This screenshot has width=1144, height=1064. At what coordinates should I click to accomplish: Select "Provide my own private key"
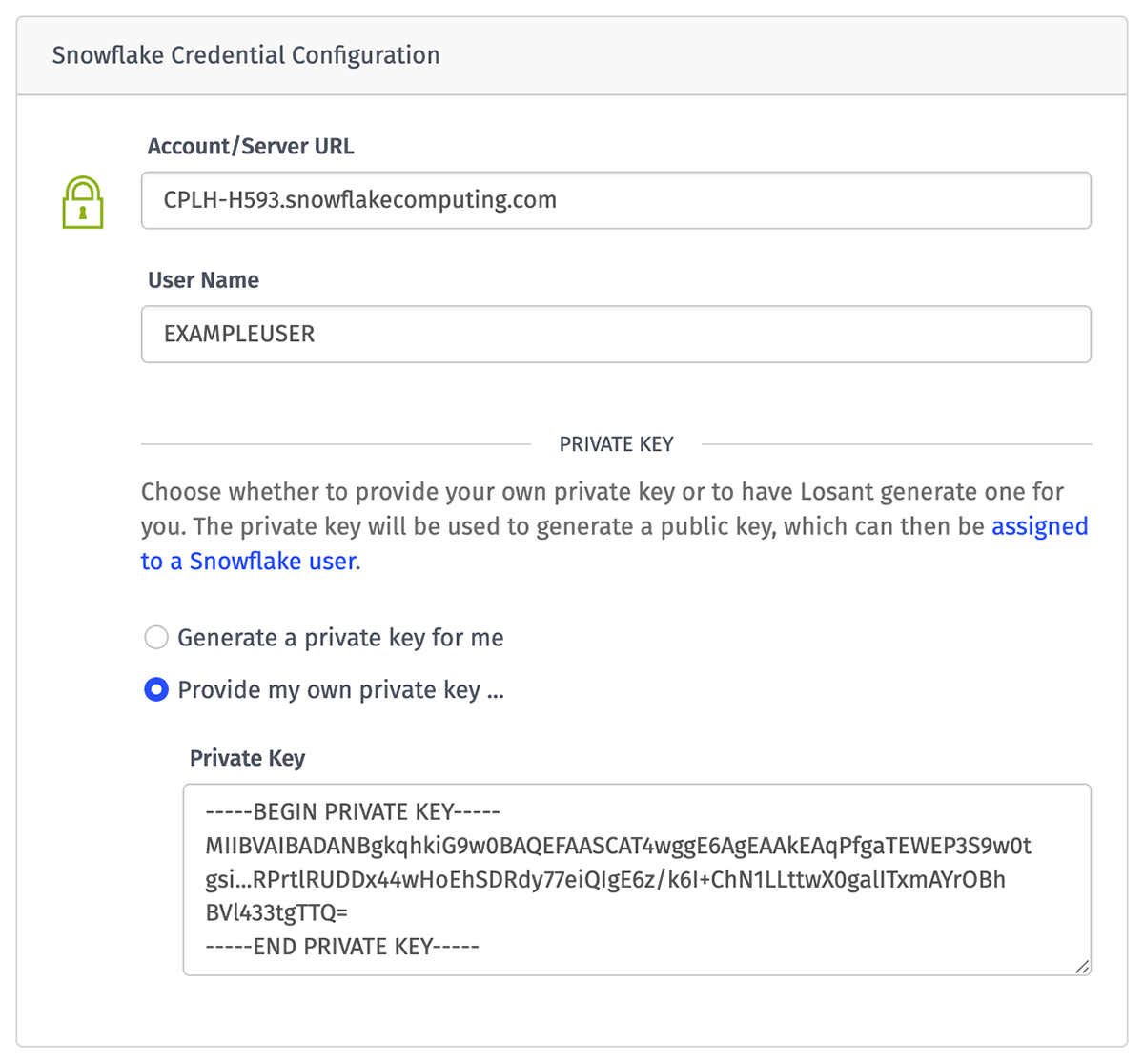[156, 689]
